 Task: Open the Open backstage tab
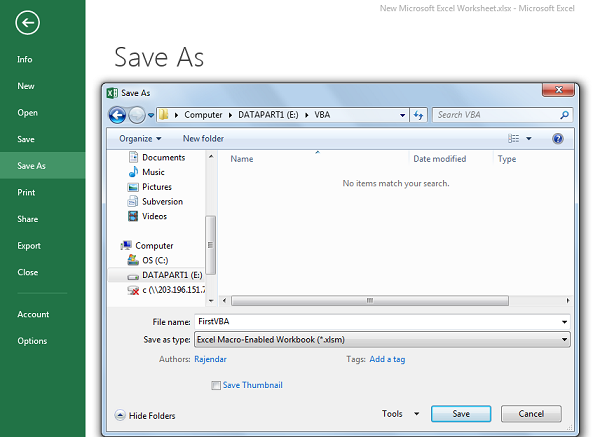[43, 113]
